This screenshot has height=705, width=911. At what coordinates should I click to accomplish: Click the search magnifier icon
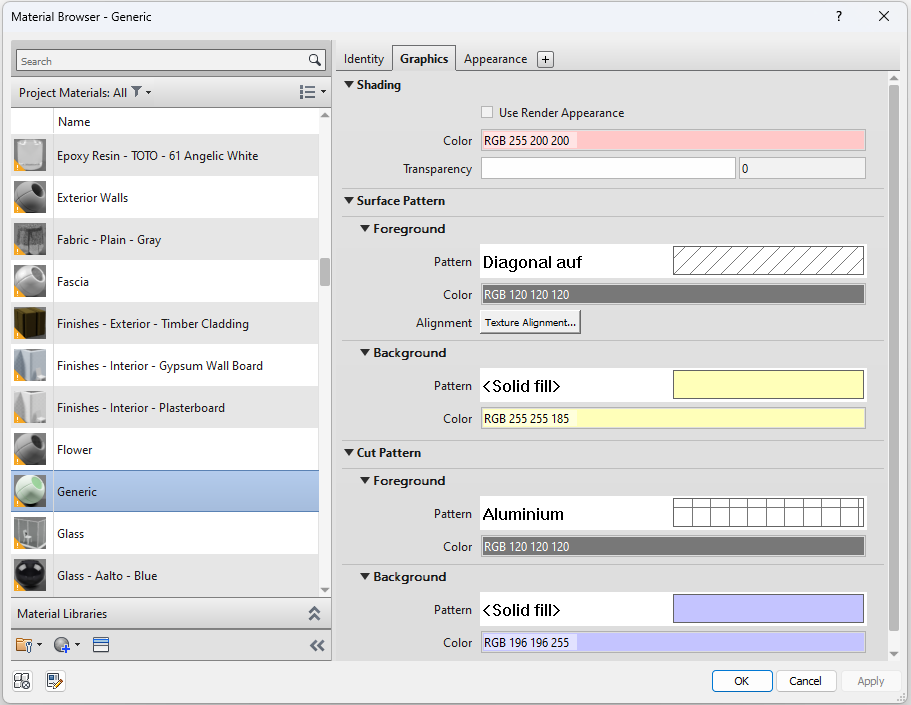(x=314, y=60)
